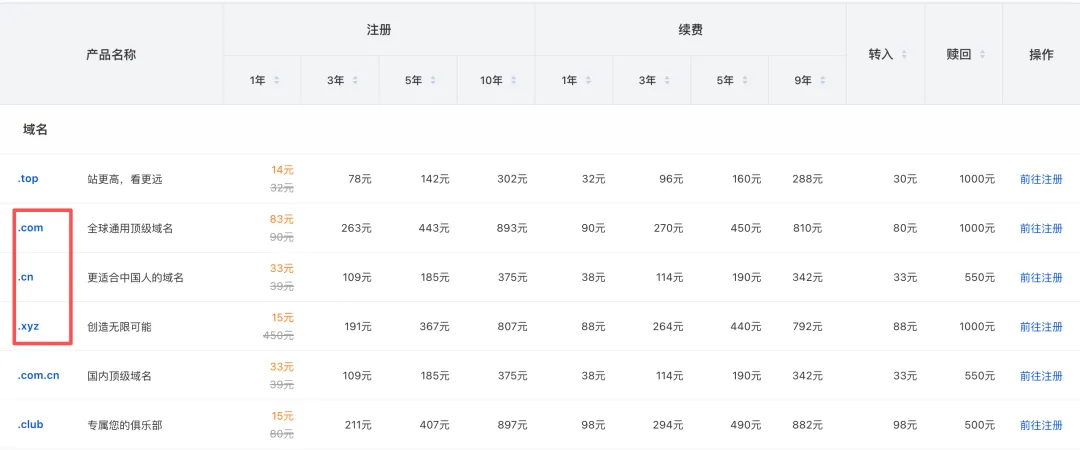The height and width of the screenshot is (450, 1080).
Task: Open the .com.cn domain link
Action: pos(39,376)
